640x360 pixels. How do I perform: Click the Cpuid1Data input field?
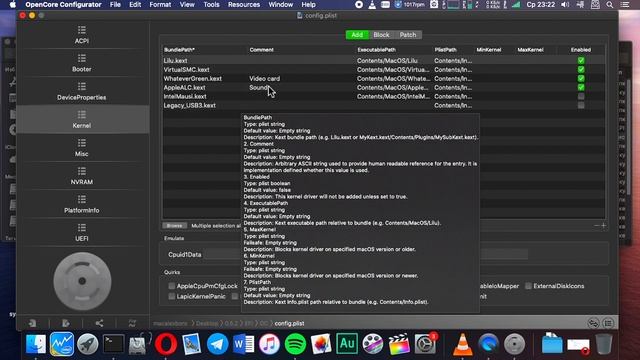pos(365,254)
